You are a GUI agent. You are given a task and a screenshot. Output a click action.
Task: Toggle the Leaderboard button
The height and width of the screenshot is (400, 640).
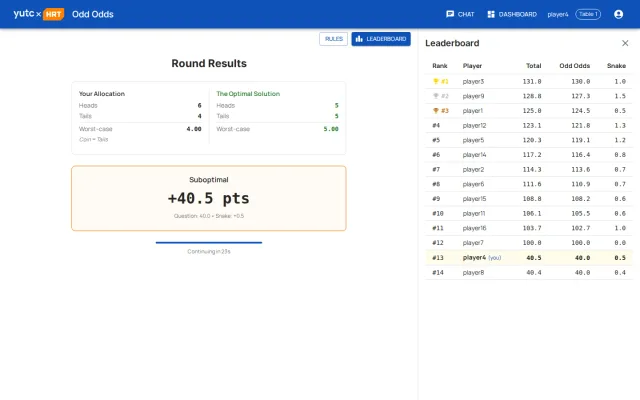point(381,39)
